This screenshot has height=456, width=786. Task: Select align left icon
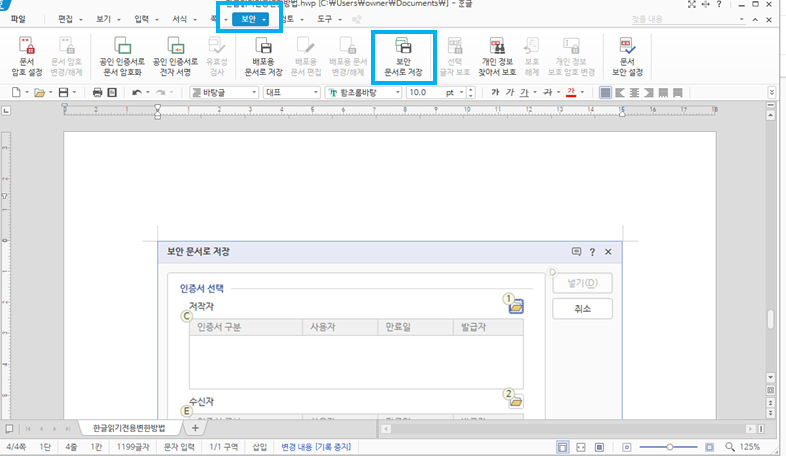click(x=620, y=93)
